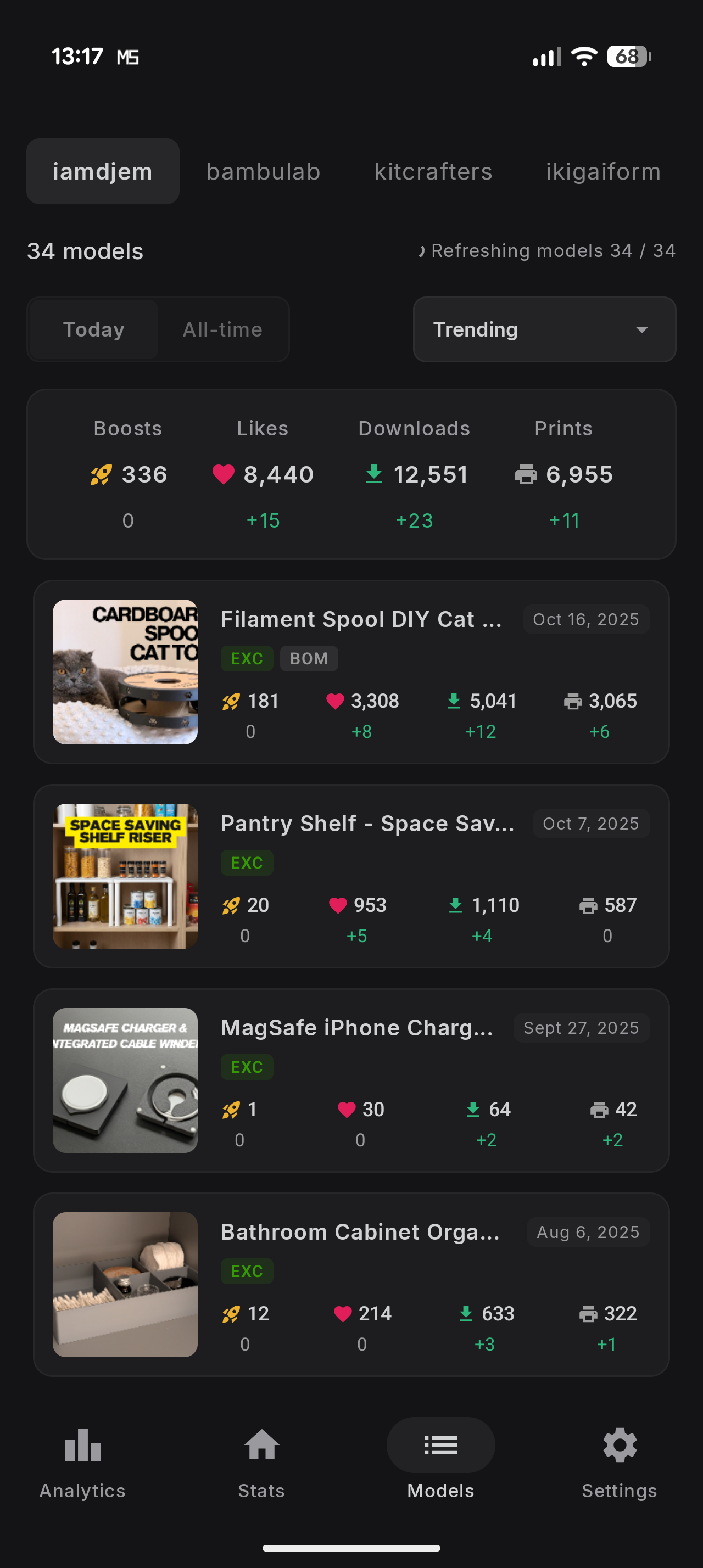Tap the Models list icon
703x1568 pixels.
point(440,1445)
